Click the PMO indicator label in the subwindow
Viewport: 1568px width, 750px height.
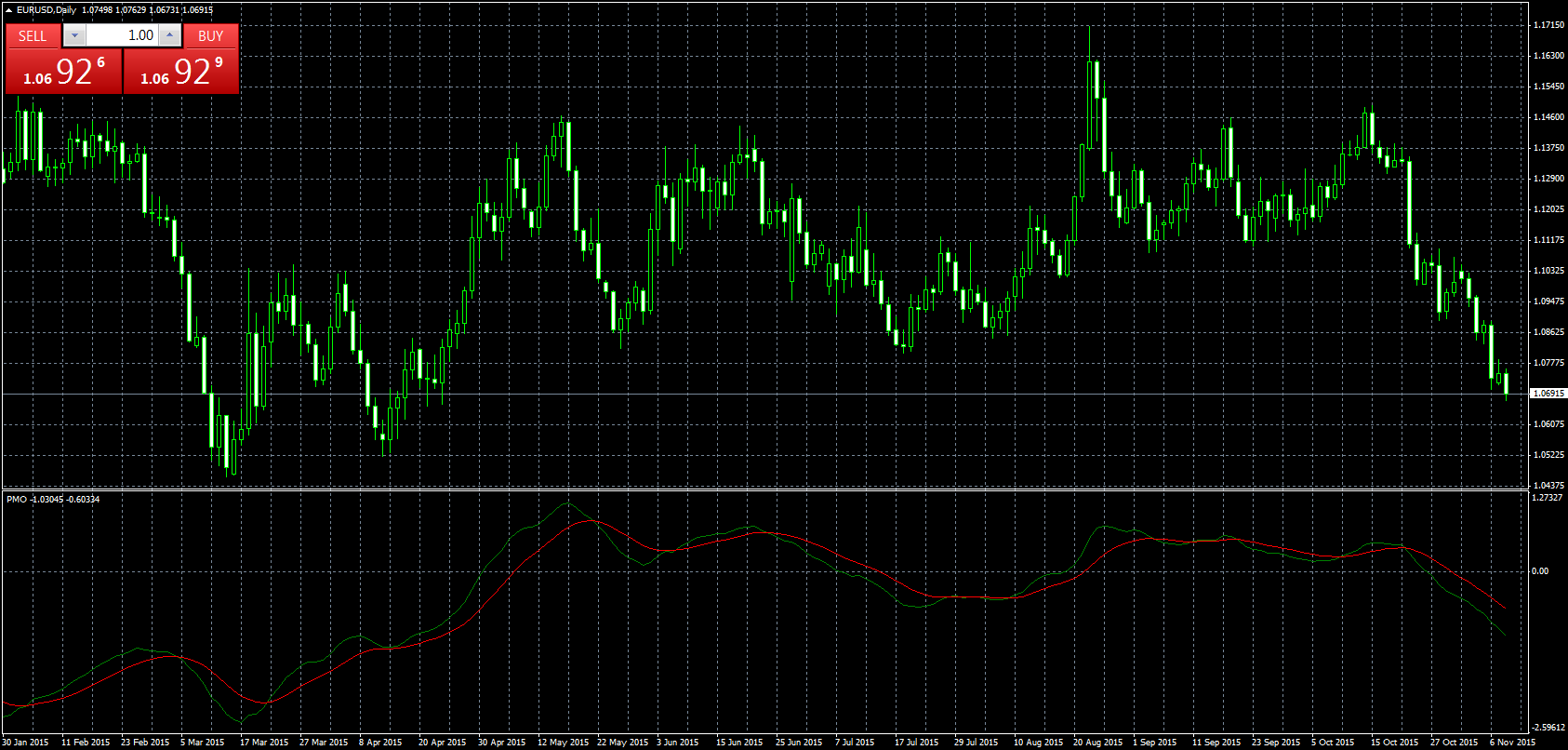(x=53, y=500)
